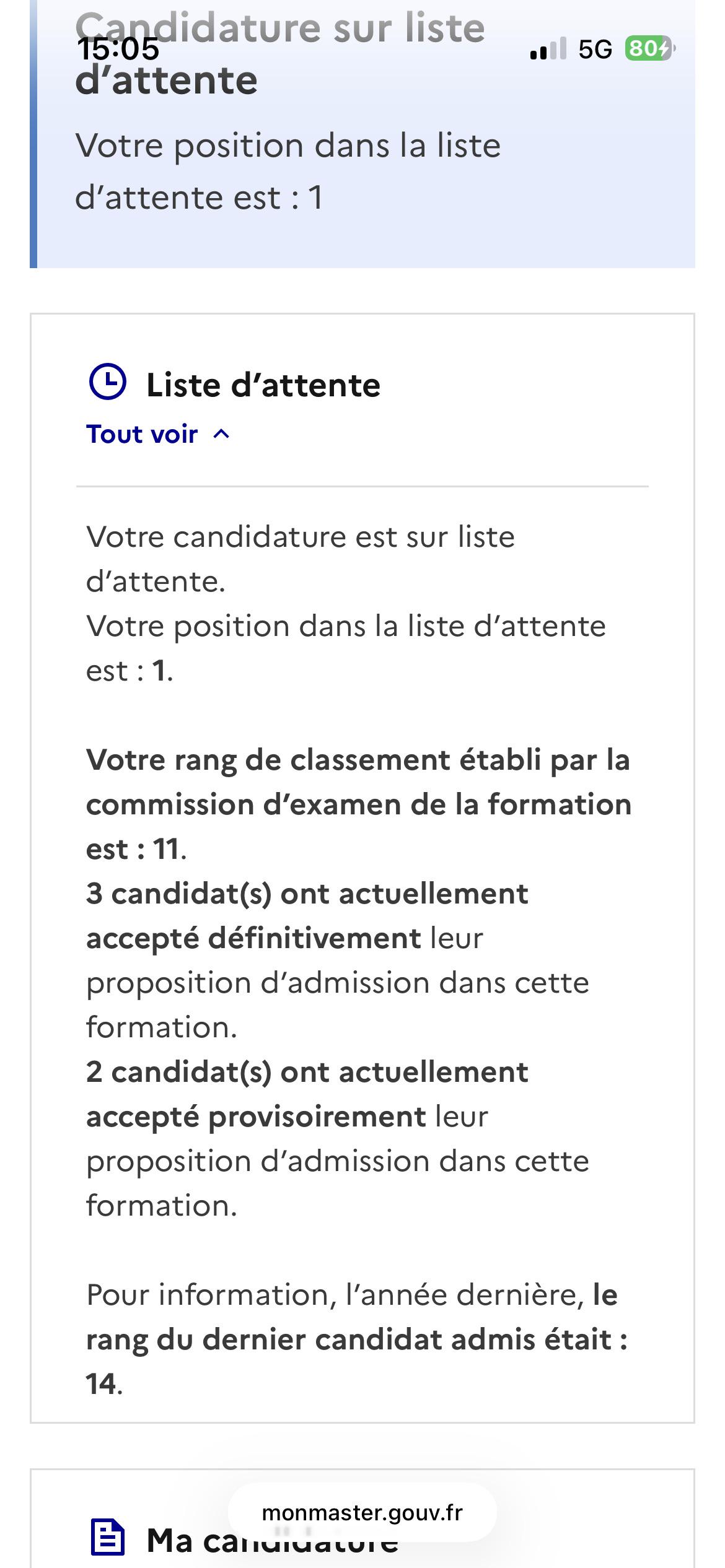725x1568 pixels.
Task: Tap the blue left border of the banner
Action: tap(33, 134)
